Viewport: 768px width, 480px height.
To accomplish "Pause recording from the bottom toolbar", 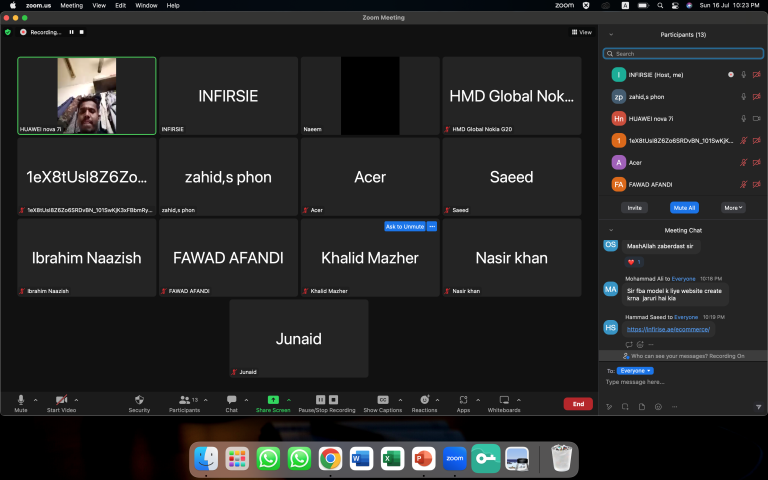I will coord(320,400).
